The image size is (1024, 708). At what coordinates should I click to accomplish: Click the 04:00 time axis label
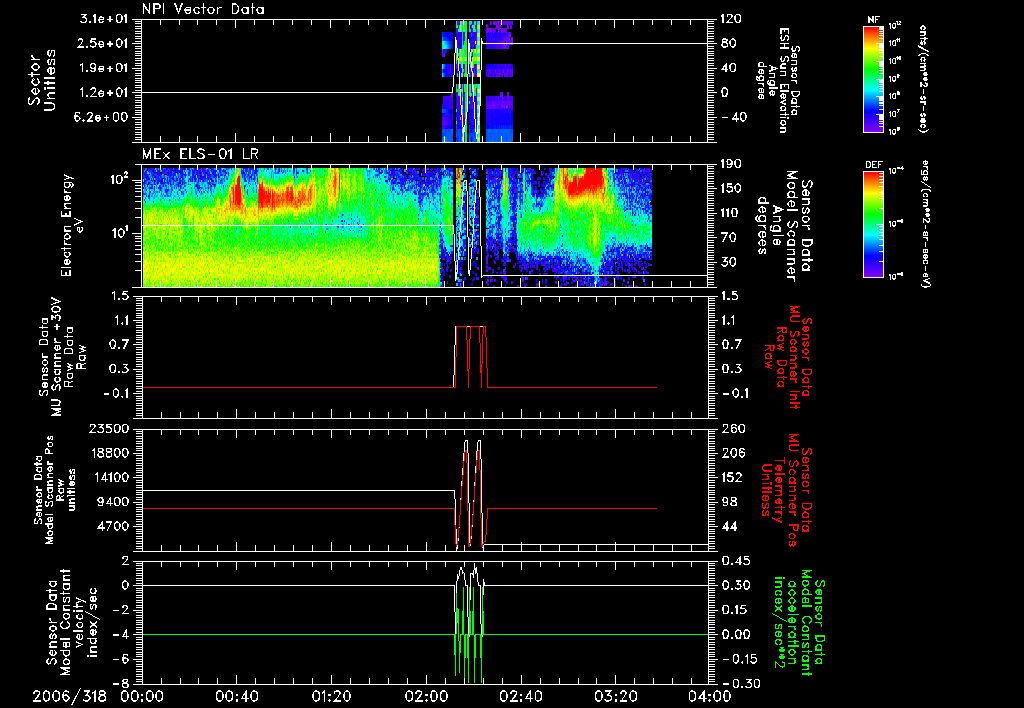[x=710, y=697]
